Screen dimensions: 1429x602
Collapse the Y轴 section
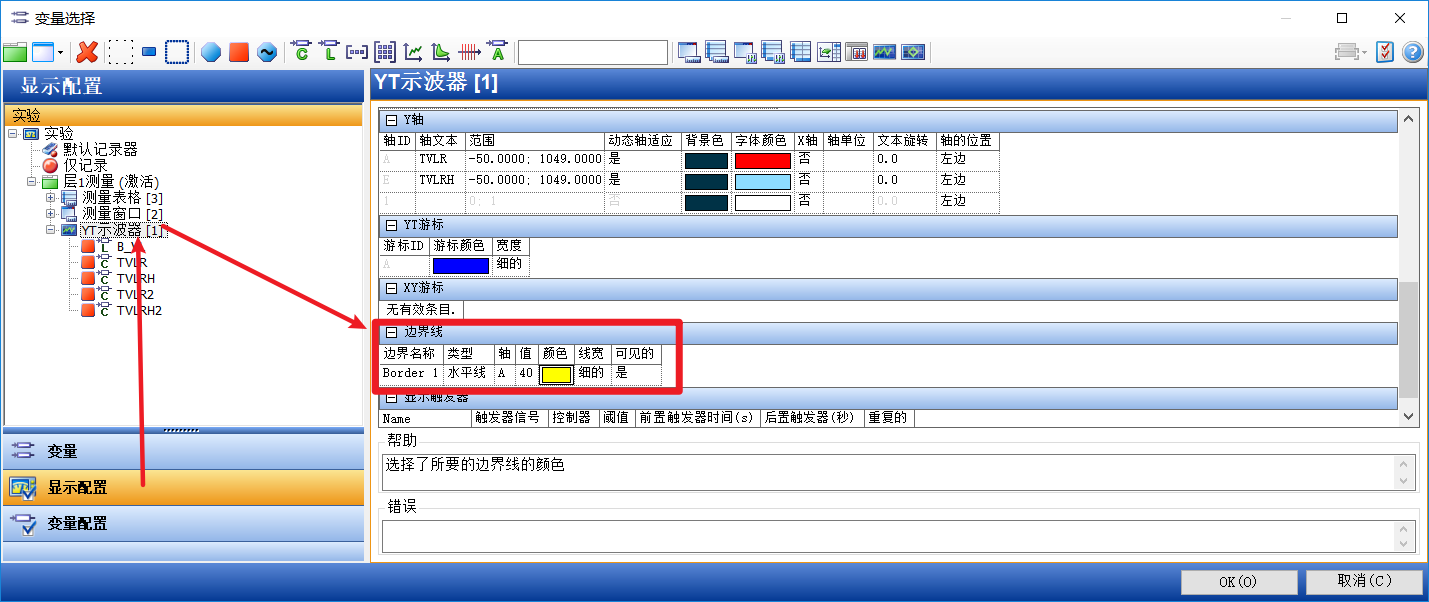[x=392, y=120]
